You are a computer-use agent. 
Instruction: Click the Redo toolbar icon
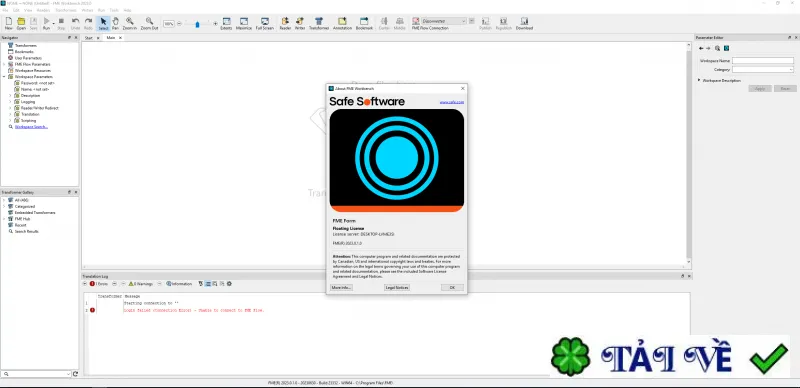(88, 23)
